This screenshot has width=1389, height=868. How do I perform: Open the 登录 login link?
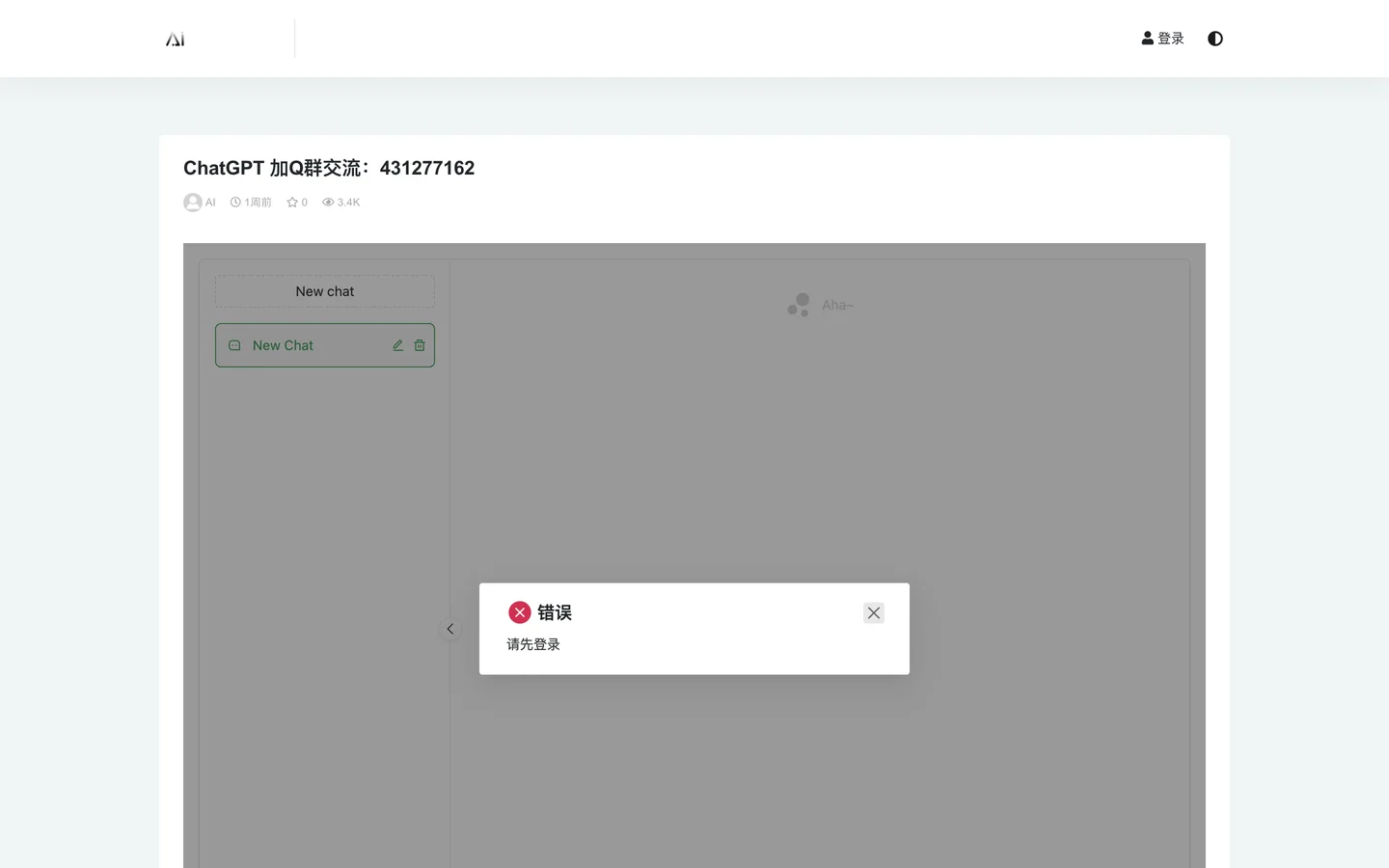point(1162,39)
